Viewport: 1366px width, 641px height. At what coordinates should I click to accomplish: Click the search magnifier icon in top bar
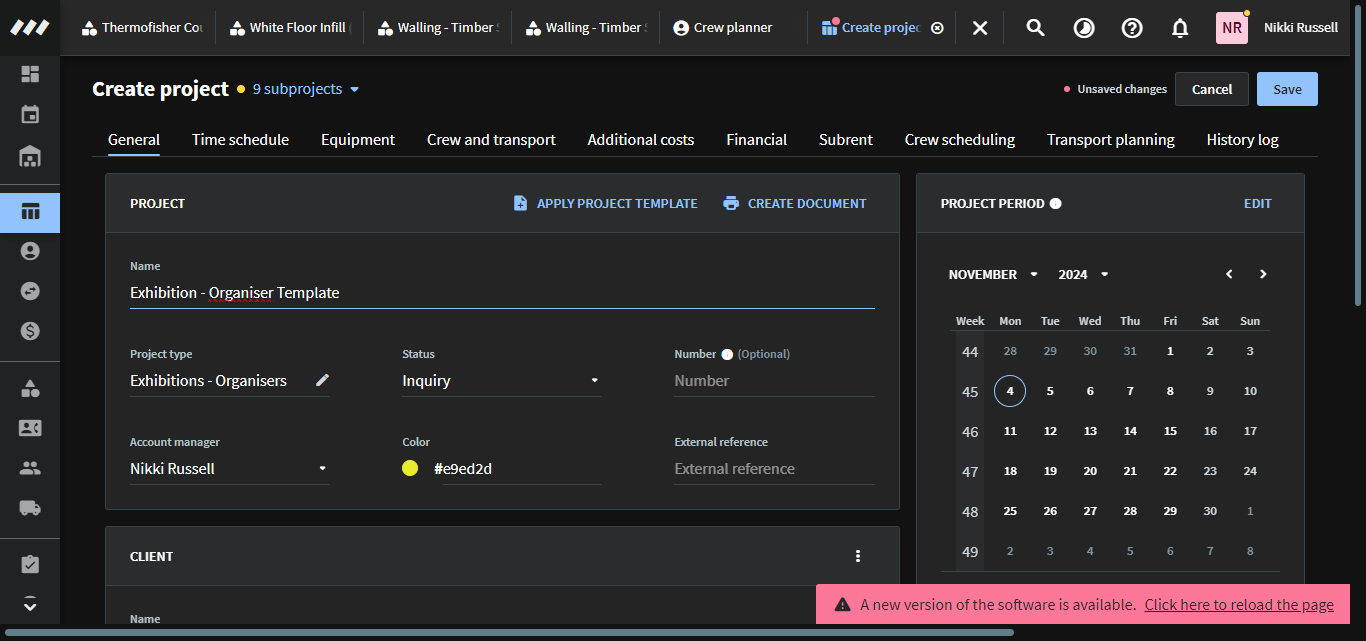click(1036, 28)
